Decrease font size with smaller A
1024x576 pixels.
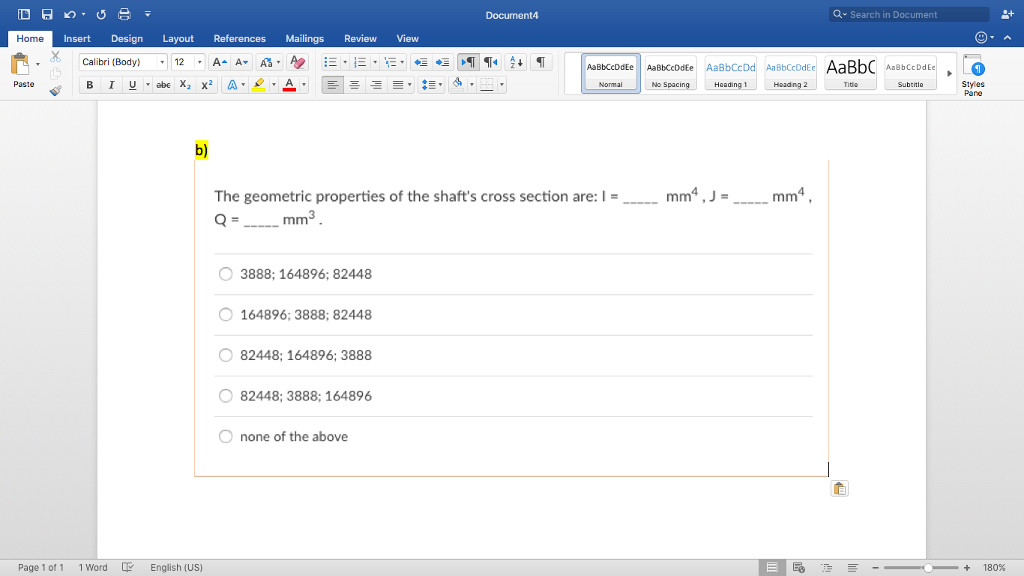click(241, 62)
